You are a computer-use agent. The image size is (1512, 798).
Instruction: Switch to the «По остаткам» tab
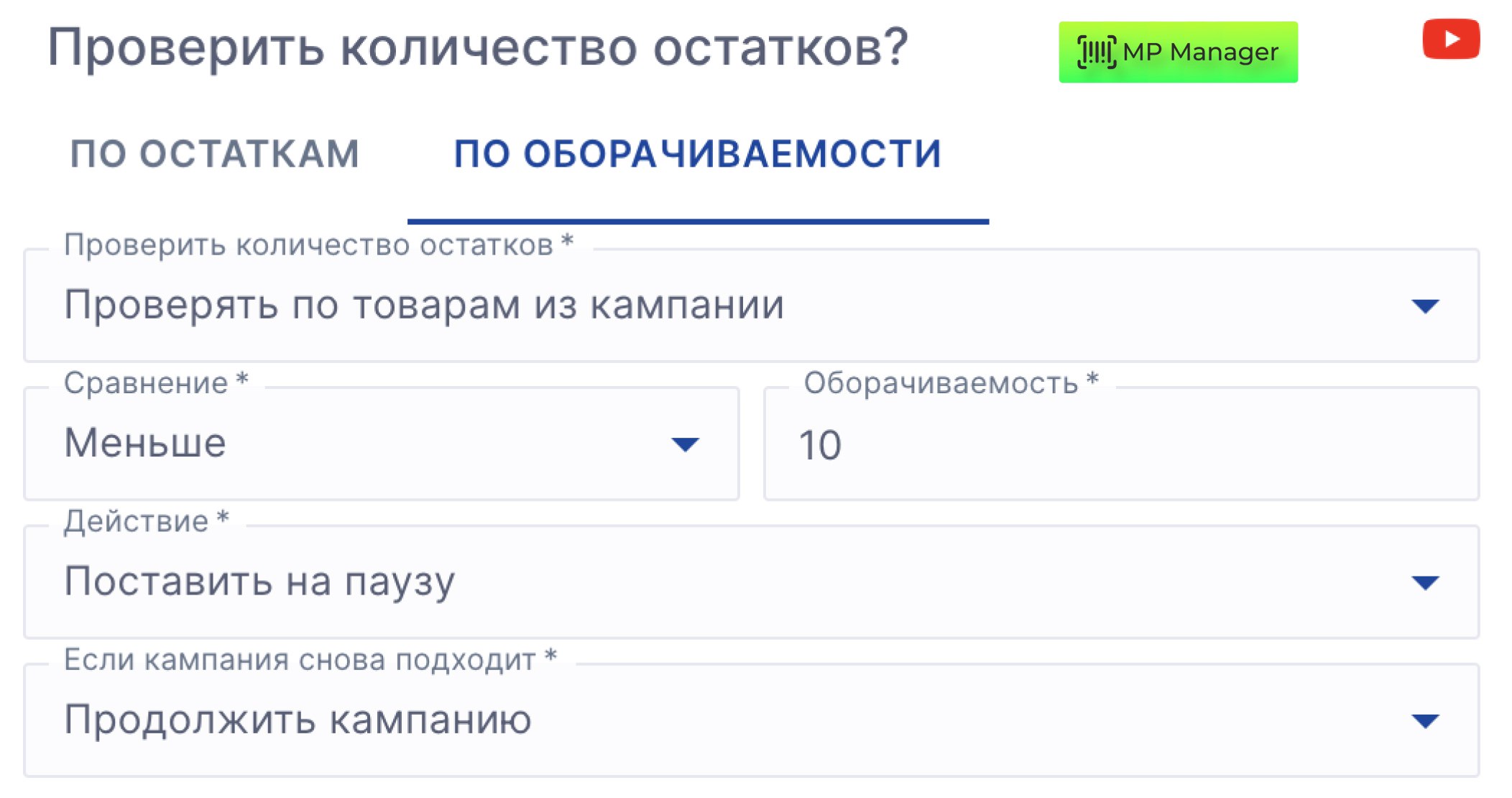[x=214, y=154]
